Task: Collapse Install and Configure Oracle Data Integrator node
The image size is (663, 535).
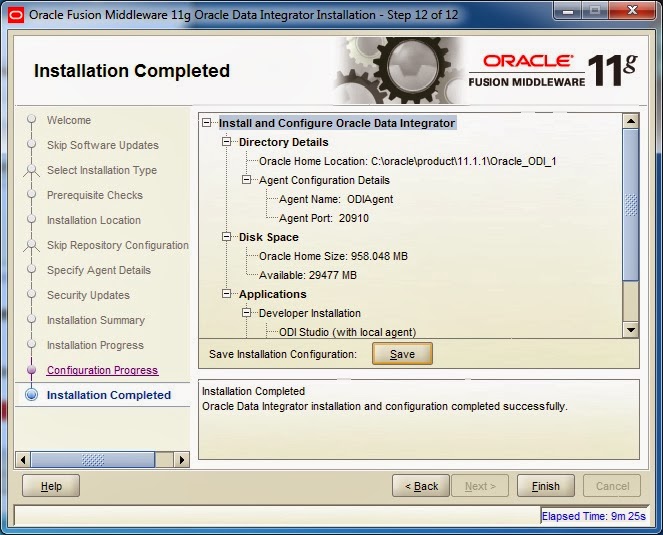Action: 206,123
